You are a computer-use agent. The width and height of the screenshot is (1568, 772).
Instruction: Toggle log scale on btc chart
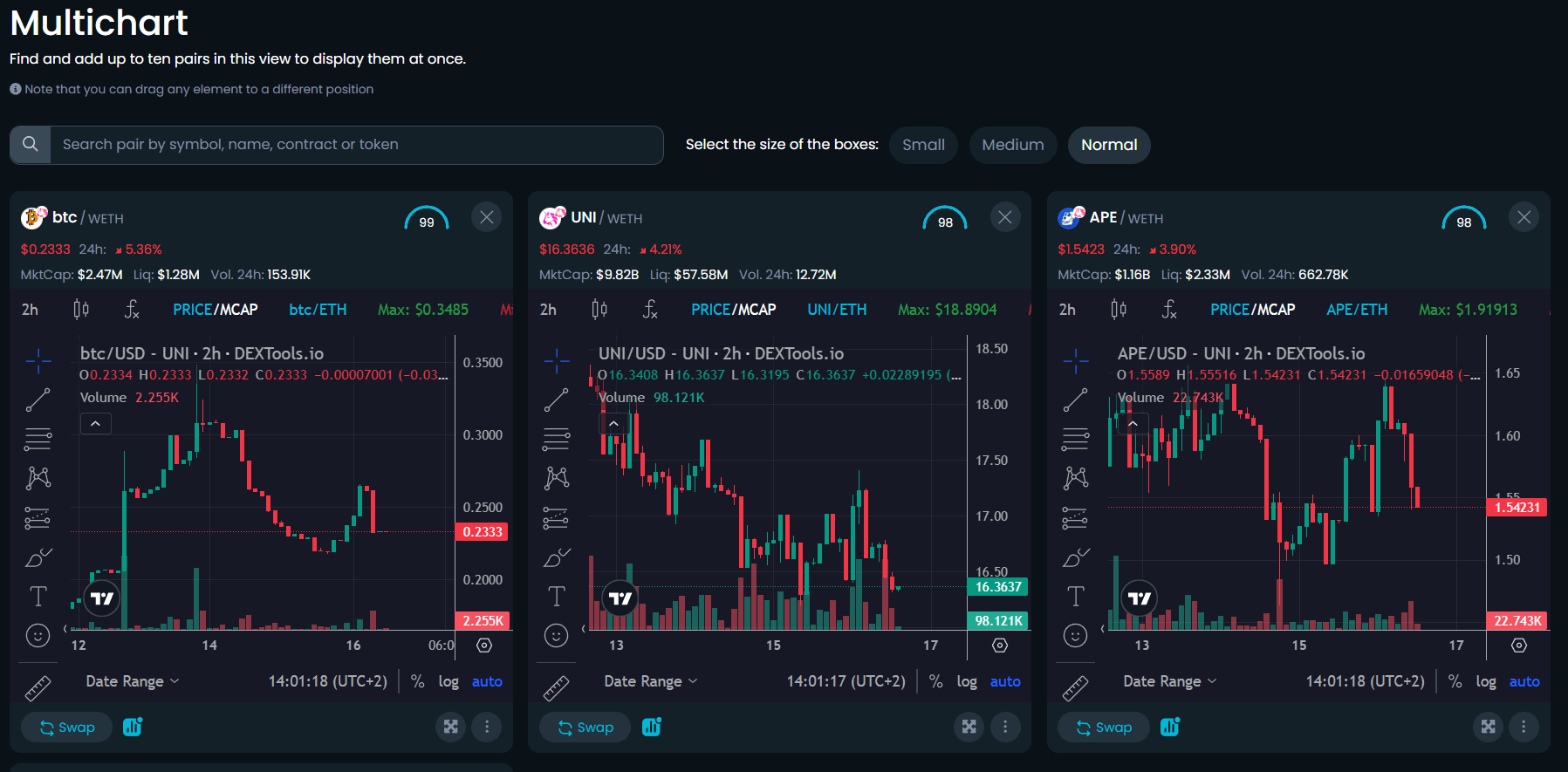click(x=448, y=681)
